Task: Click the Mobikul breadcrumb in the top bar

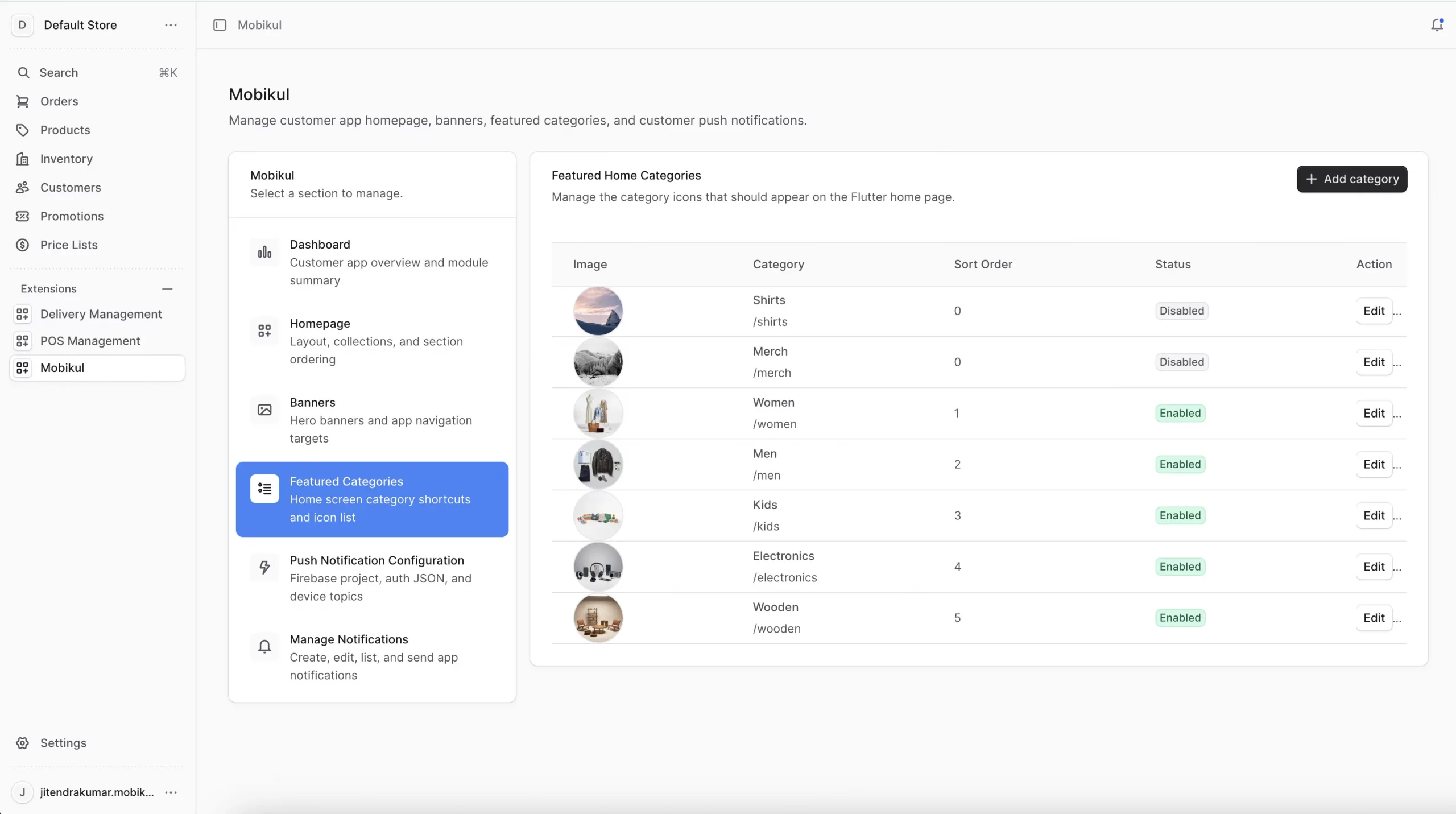Action: (x=259, y=25)
